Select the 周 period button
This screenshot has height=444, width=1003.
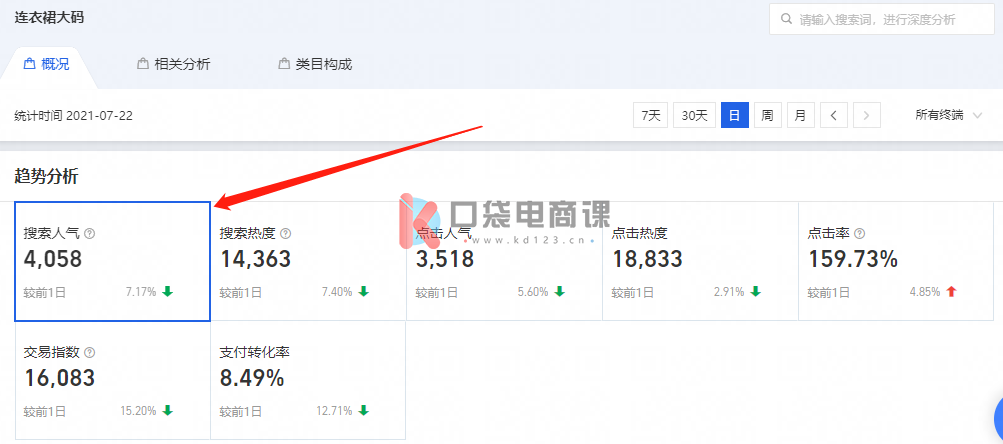768,115
